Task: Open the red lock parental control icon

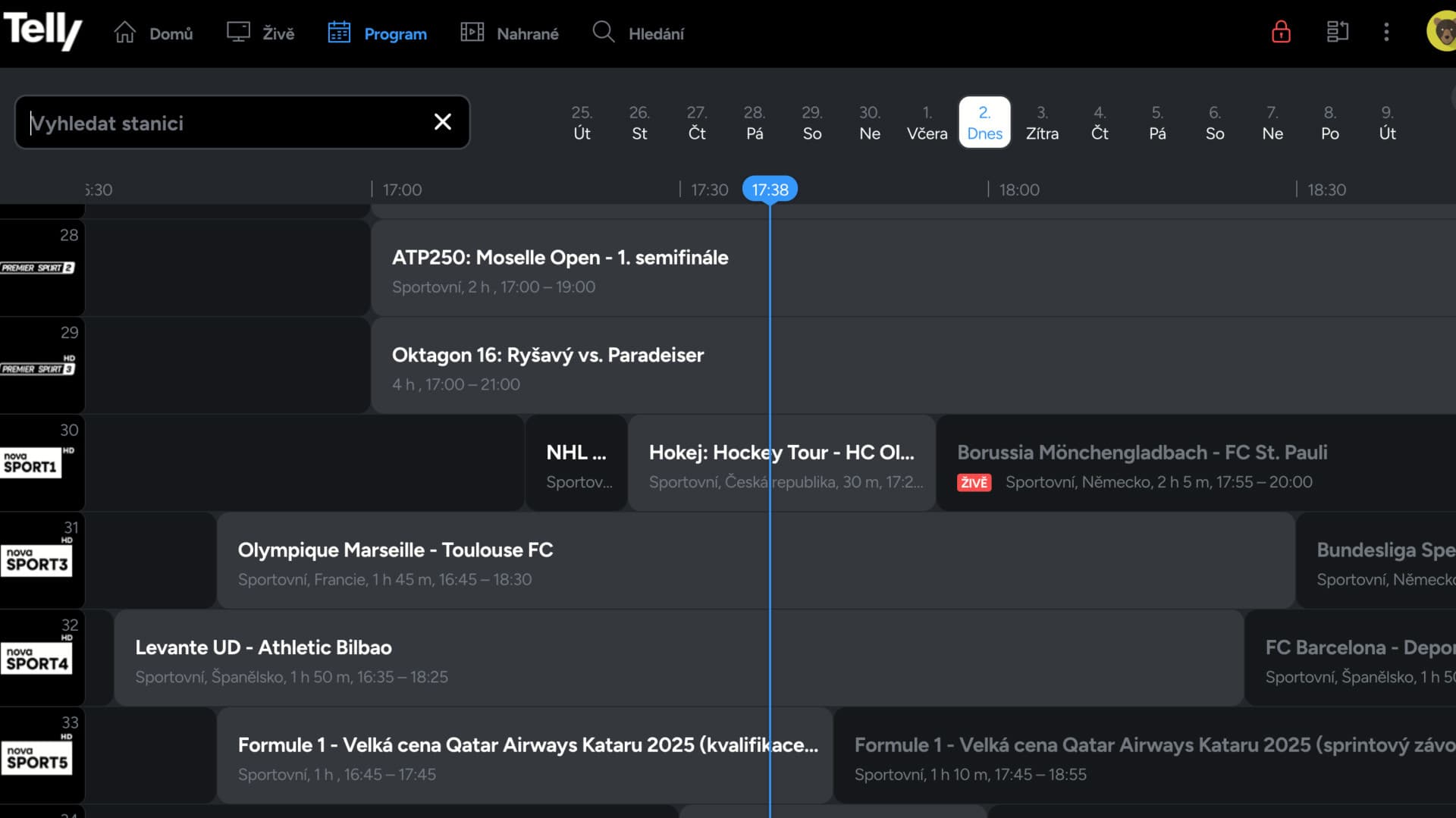Action: tap(1281, 32)
